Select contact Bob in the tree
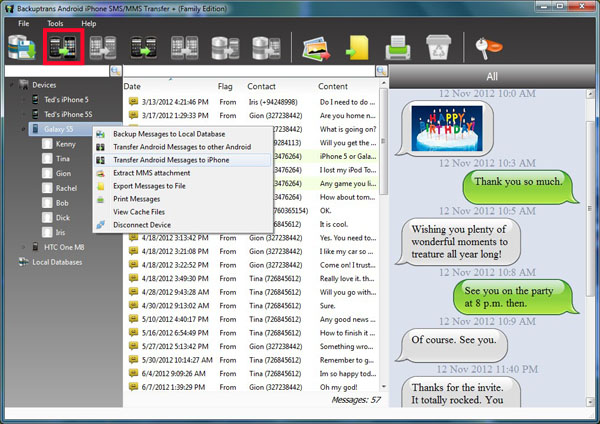 coord(62,203)
